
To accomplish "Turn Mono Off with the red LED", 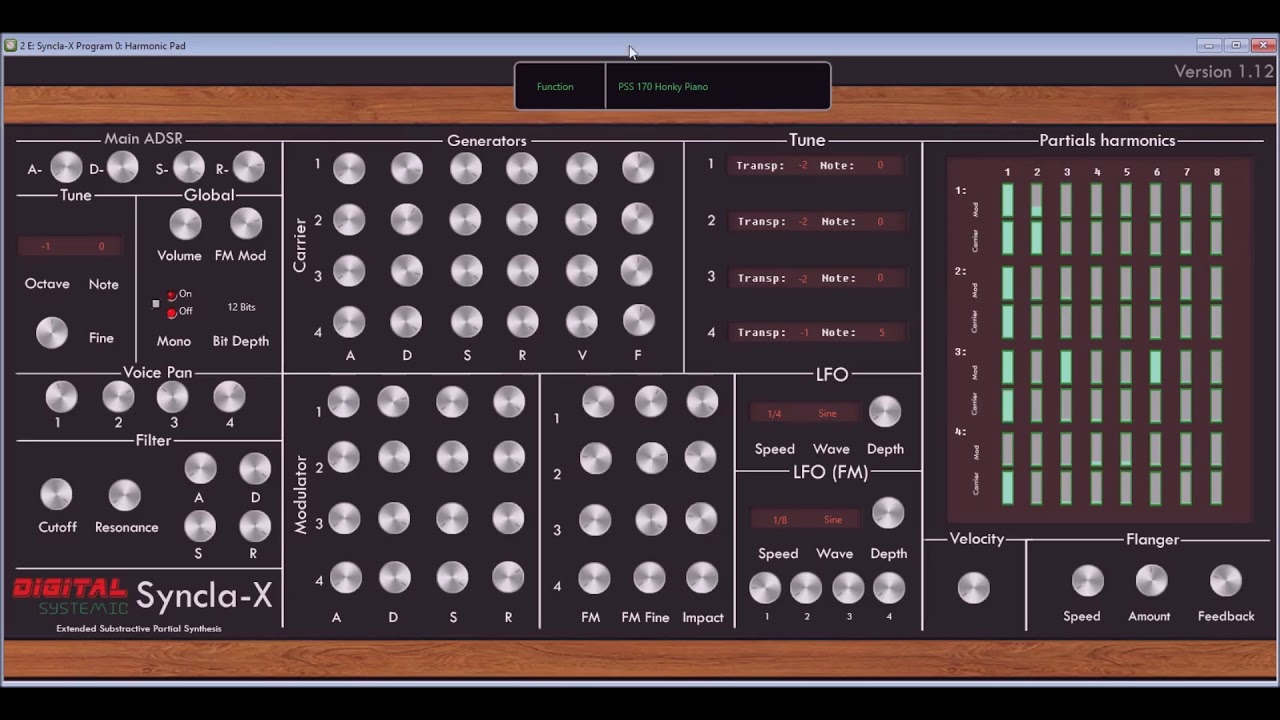I will click(x=171, y=313).
